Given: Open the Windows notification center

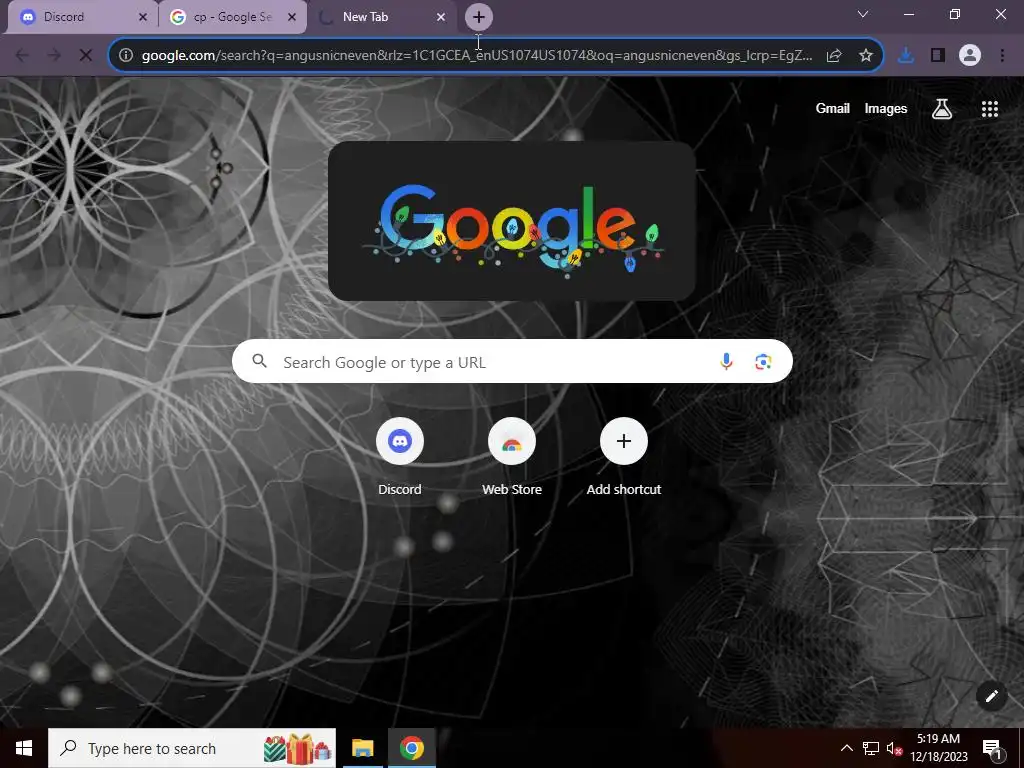Looking at the screenshot, I should [993, 748].
